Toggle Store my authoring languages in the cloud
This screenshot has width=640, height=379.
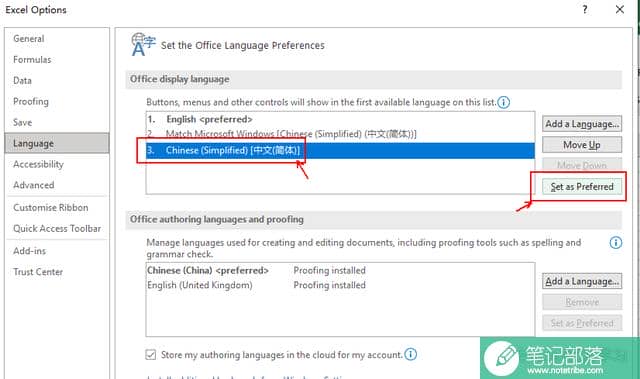pyautogui.click(x=151, y=355)
